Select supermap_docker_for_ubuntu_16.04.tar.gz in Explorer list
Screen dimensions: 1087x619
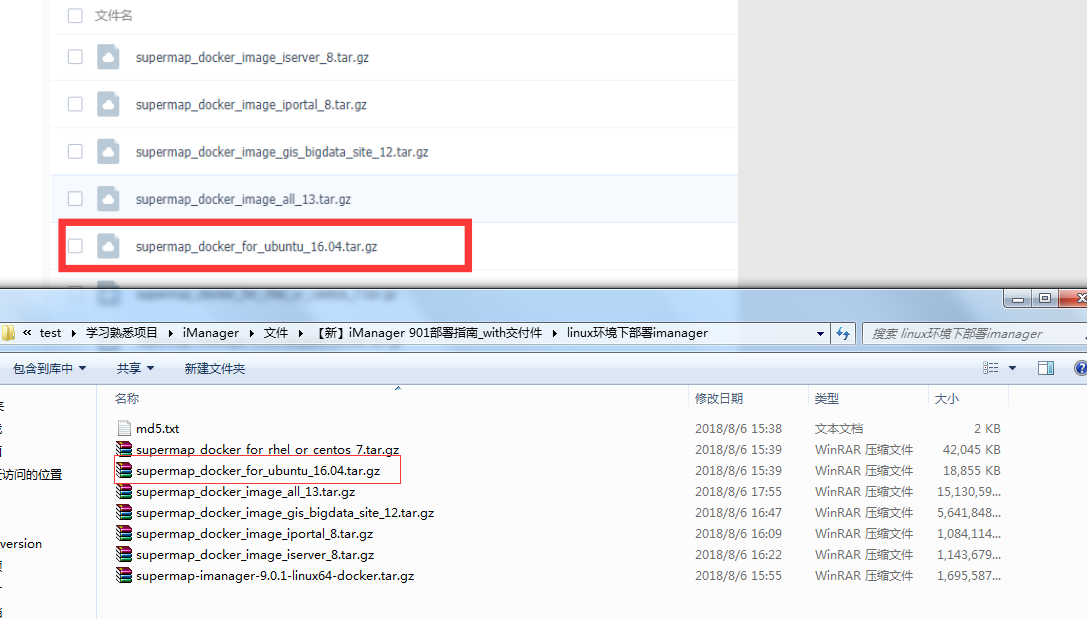point(258,471)
